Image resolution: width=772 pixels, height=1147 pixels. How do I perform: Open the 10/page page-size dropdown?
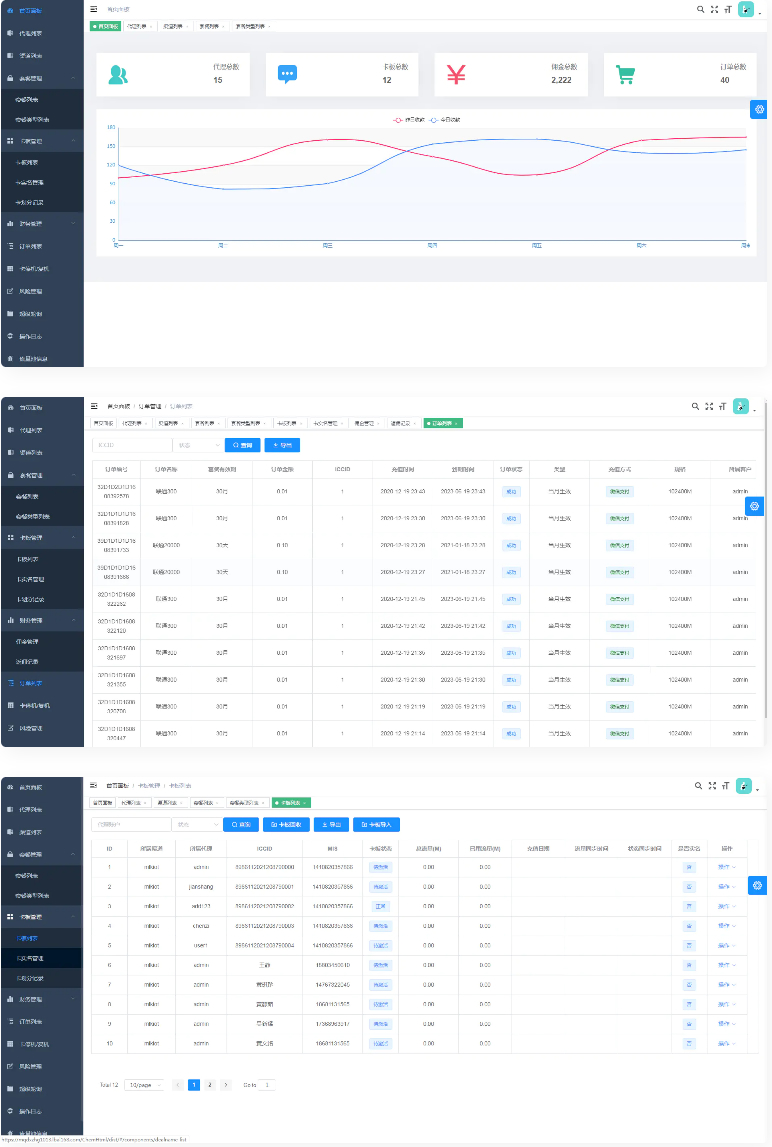(x=145, y=1084)
